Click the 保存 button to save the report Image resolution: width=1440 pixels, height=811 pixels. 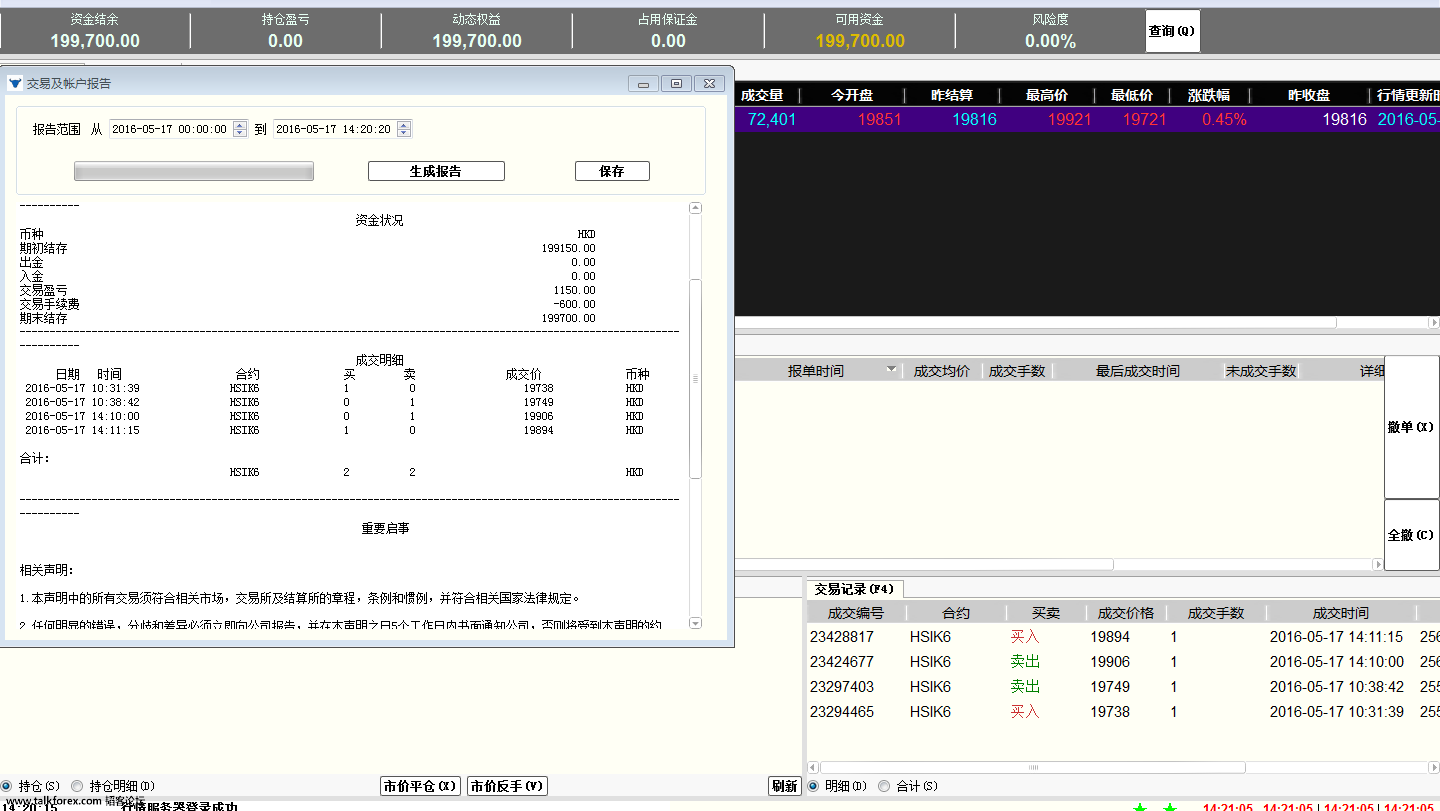[x=612, y=171]
